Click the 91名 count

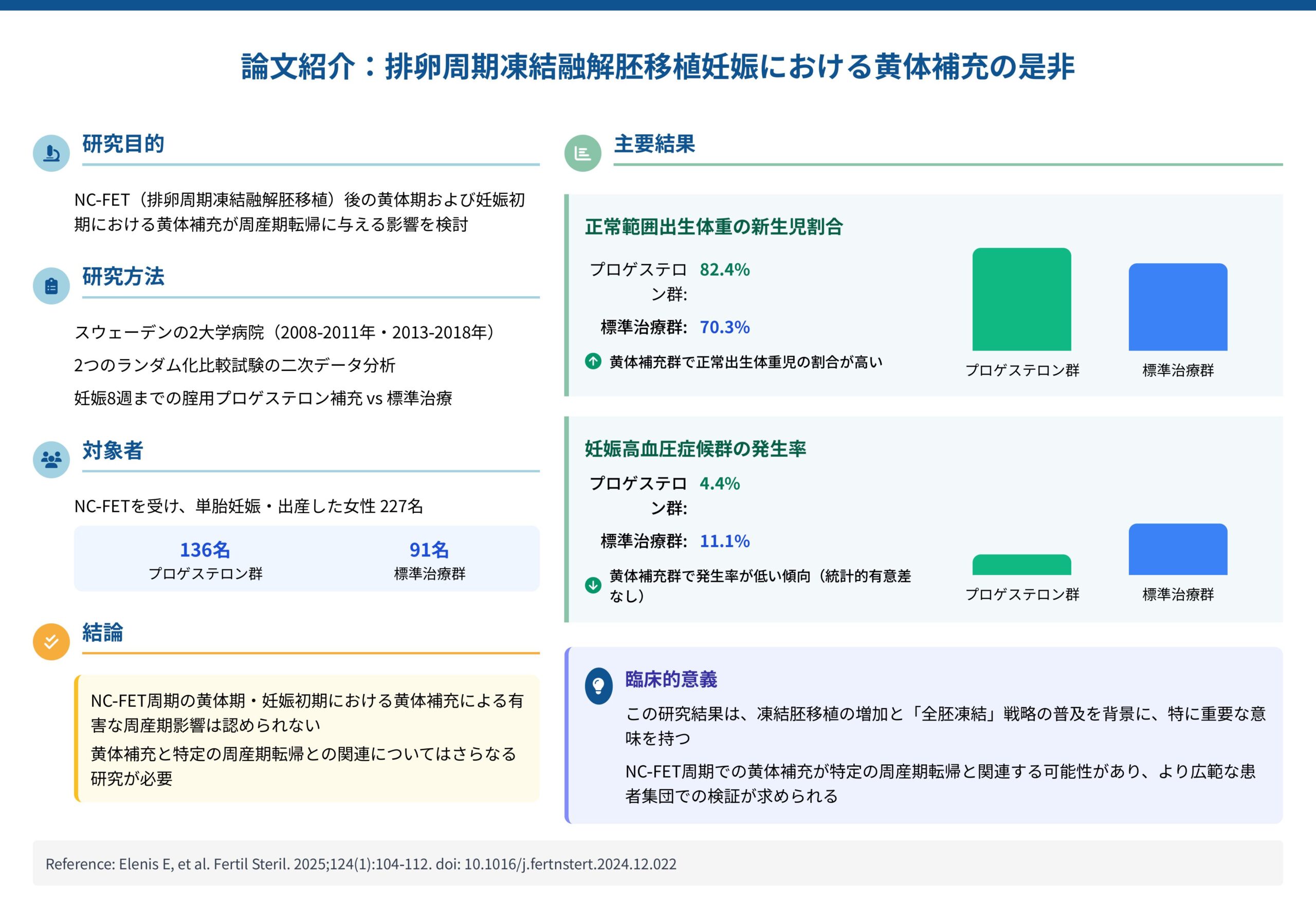click(x=429, y=550)
